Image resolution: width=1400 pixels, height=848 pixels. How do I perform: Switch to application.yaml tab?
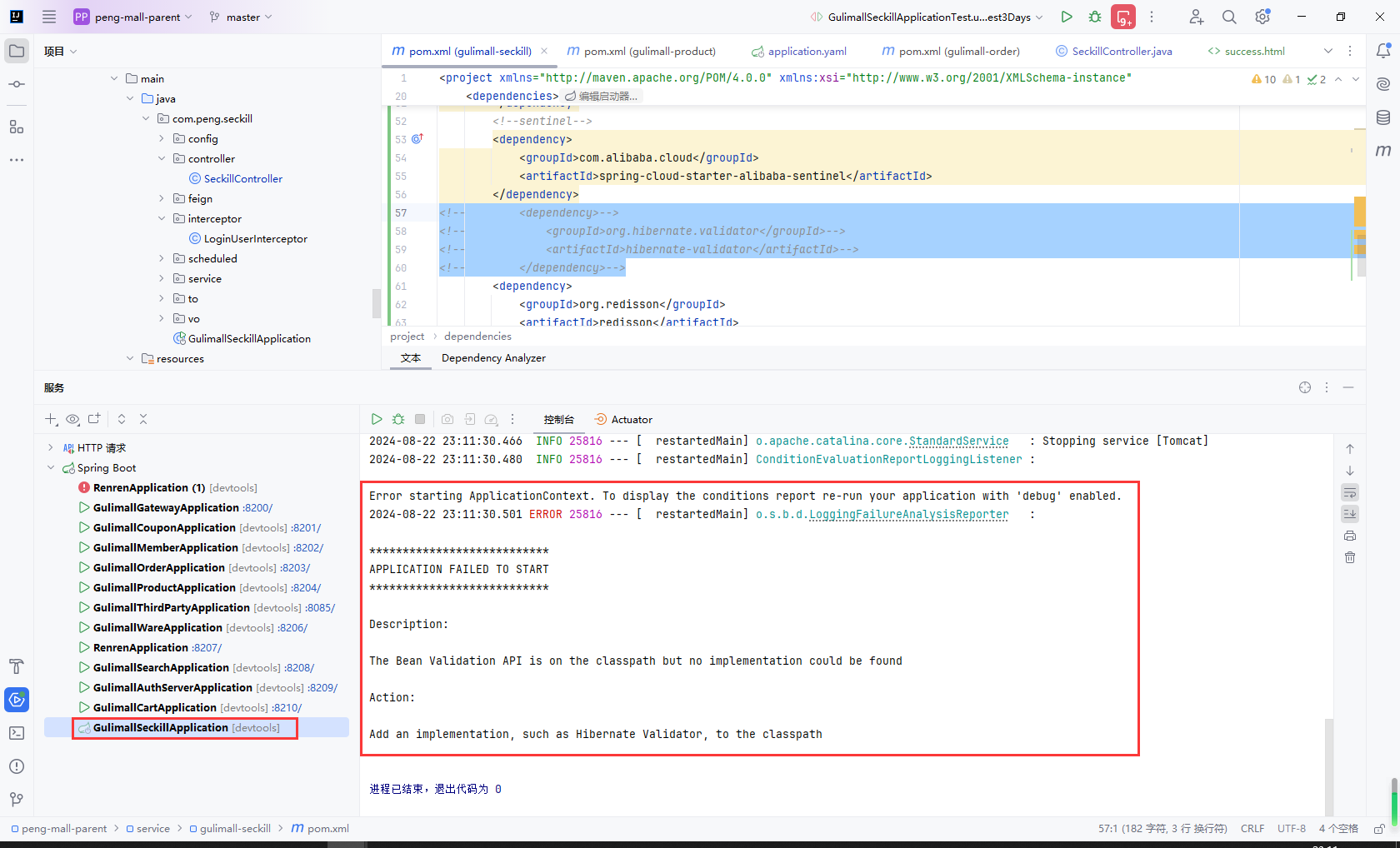click(798, 51)
